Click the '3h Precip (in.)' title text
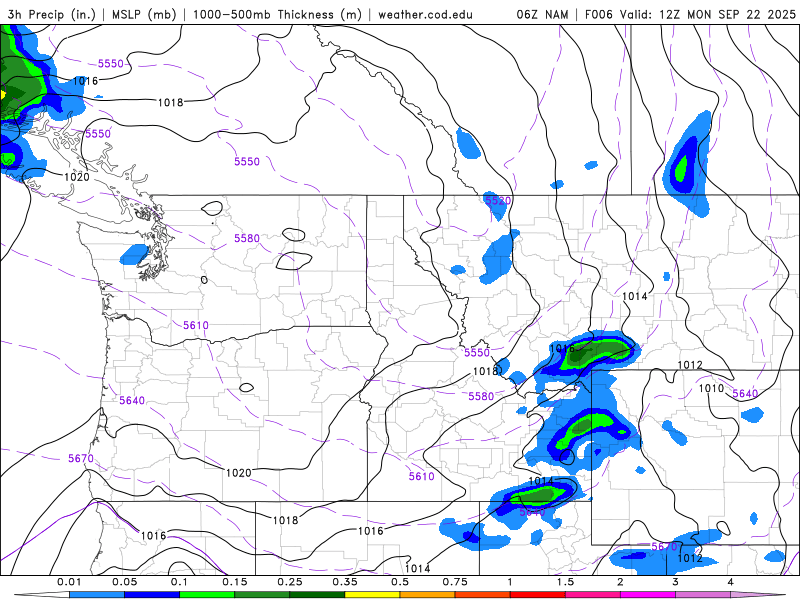800x600 pixels. 52,14
